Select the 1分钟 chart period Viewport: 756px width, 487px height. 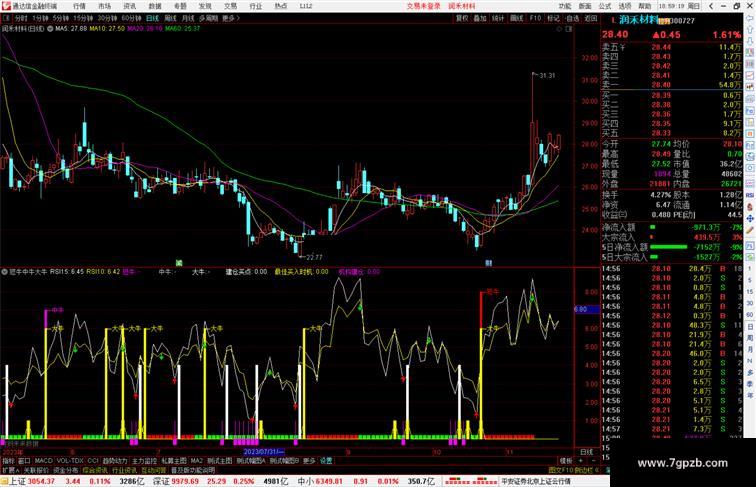tap(40, 18)
